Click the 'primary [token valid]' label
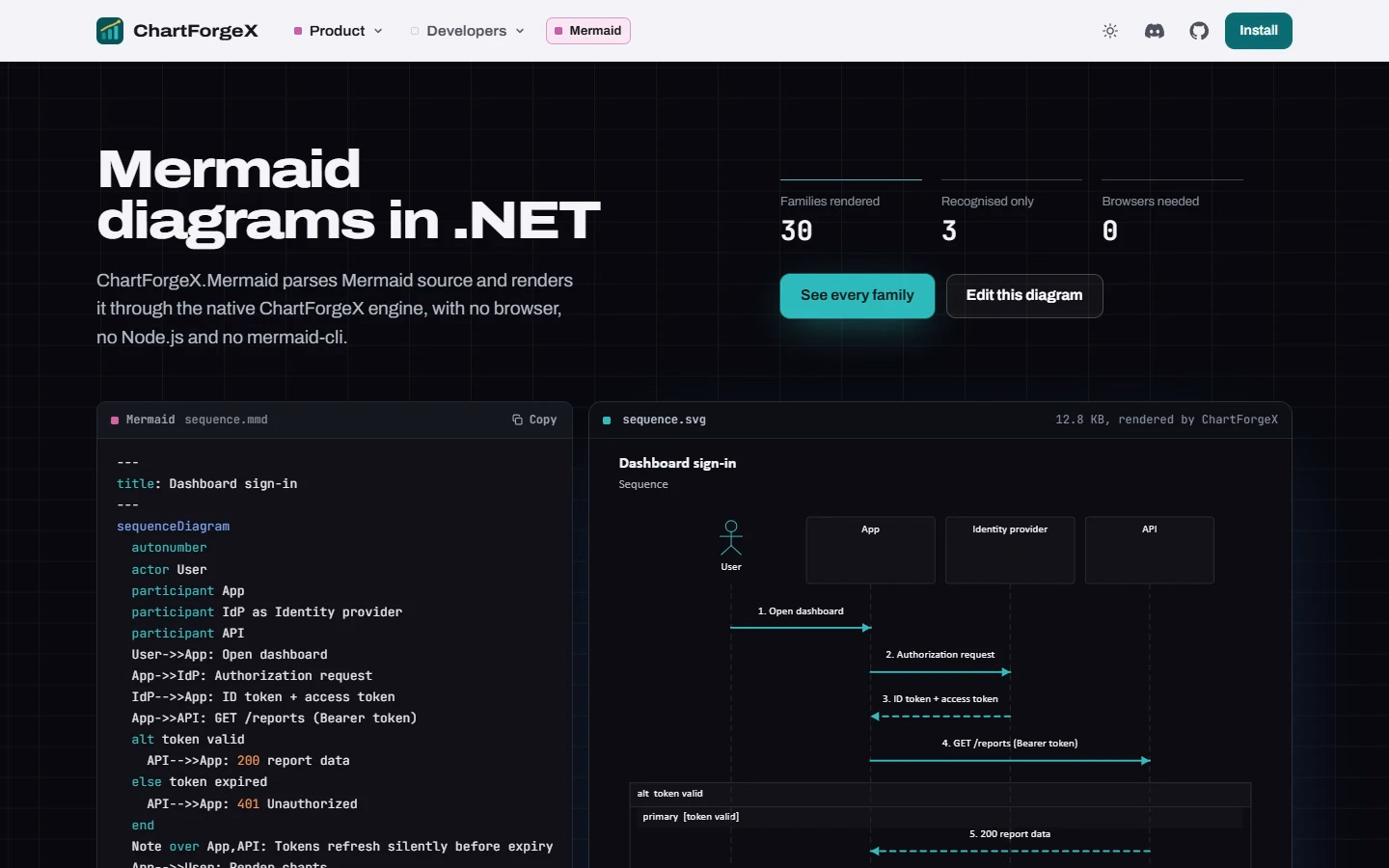This screenshot has height=868, width=1389. 691,817
